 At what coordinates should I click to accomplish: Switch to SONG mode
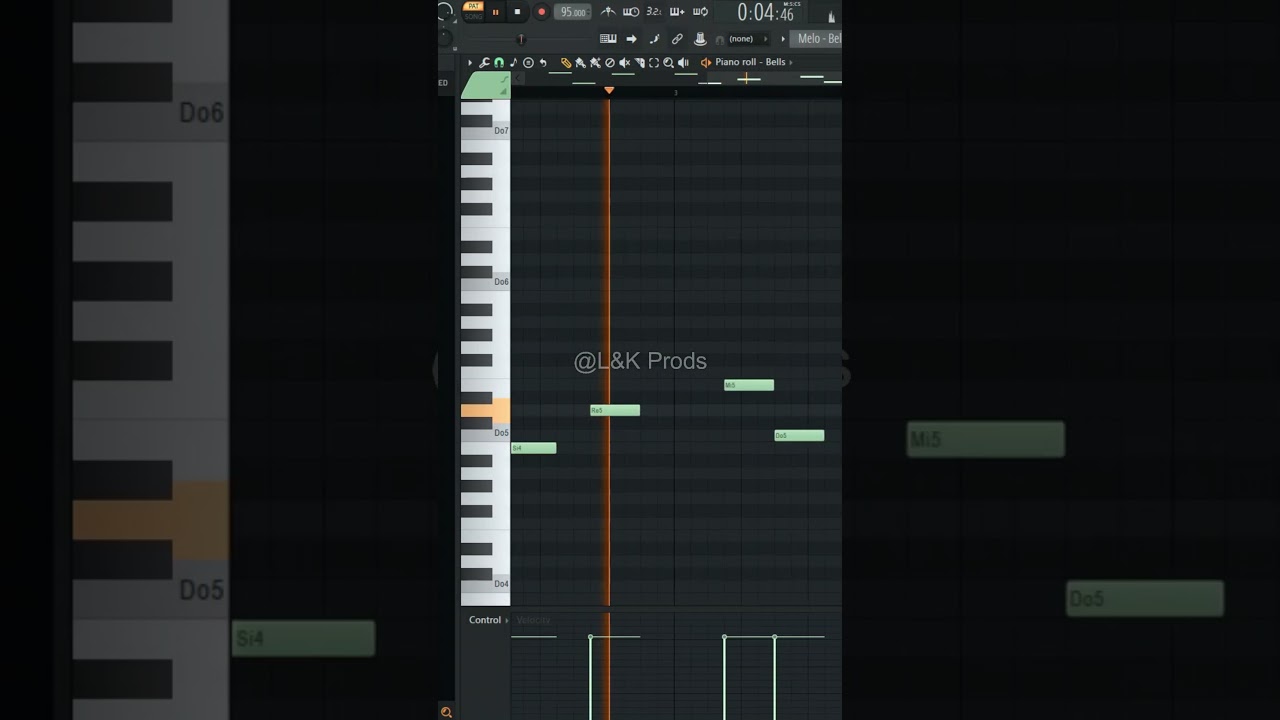click(x=473, y=16)
